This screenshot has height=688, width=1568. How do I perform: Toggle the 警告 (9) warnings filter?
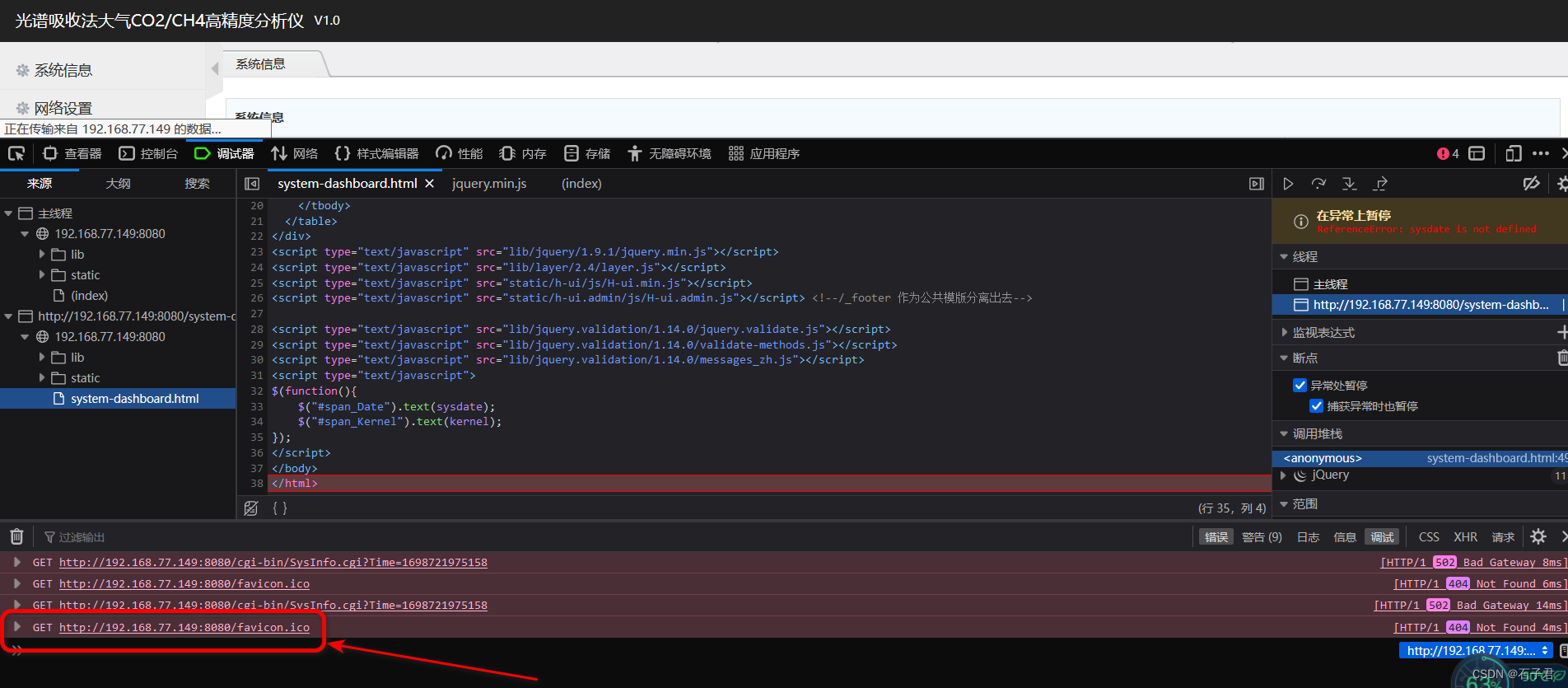click(x=1262, y=537)
